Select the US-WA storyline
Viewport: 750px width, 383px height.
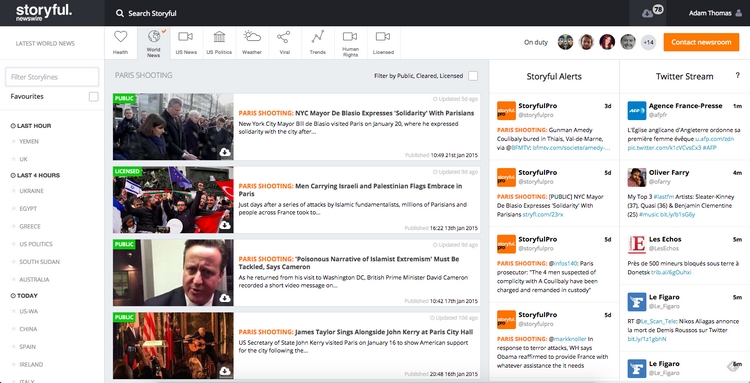pyautogui.click(x=28, y=311)
